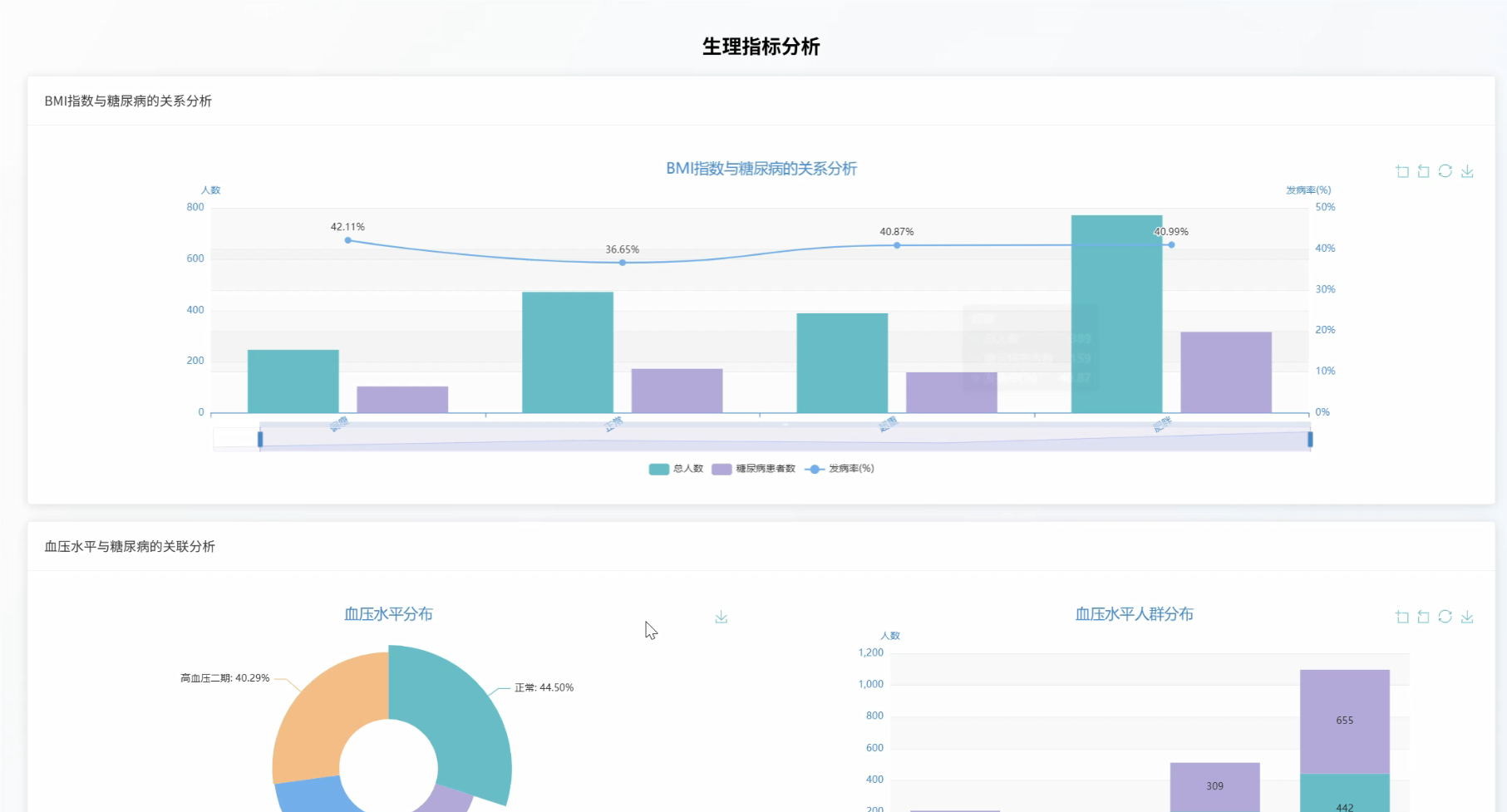Click purple patient bar in fourth BMI group
The image size is (1507, 812).
(1226, 372)
